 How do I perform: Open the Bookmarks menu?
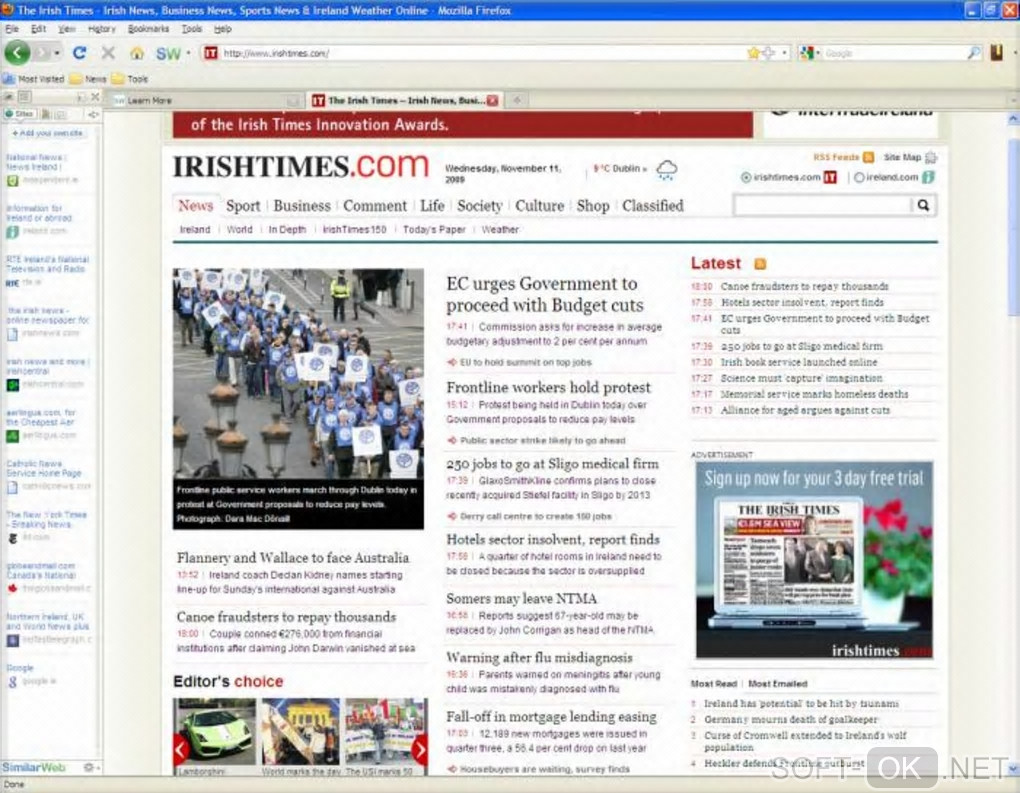(x=148, y=29)
